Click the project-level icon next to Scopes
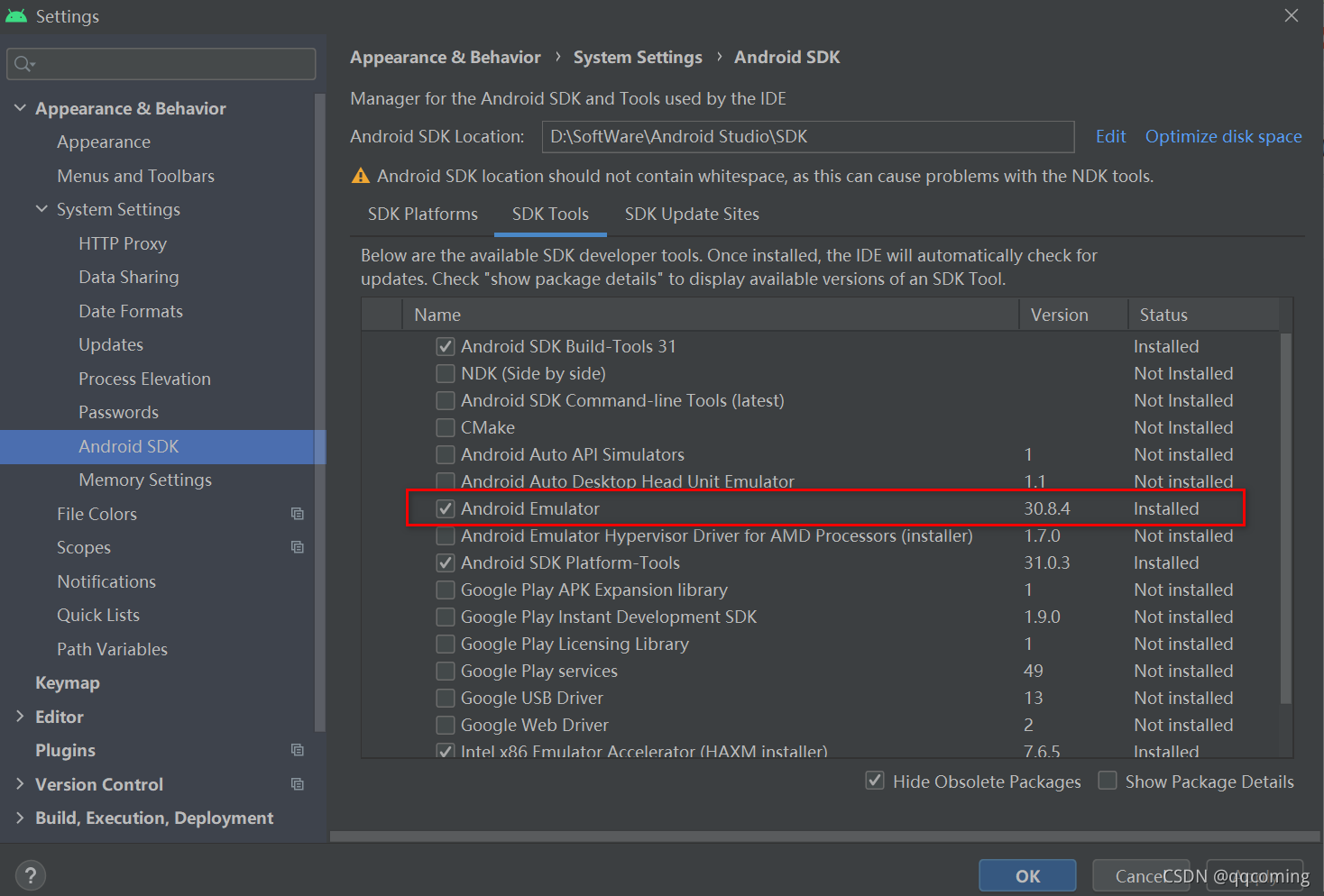 tap(297, 547)
